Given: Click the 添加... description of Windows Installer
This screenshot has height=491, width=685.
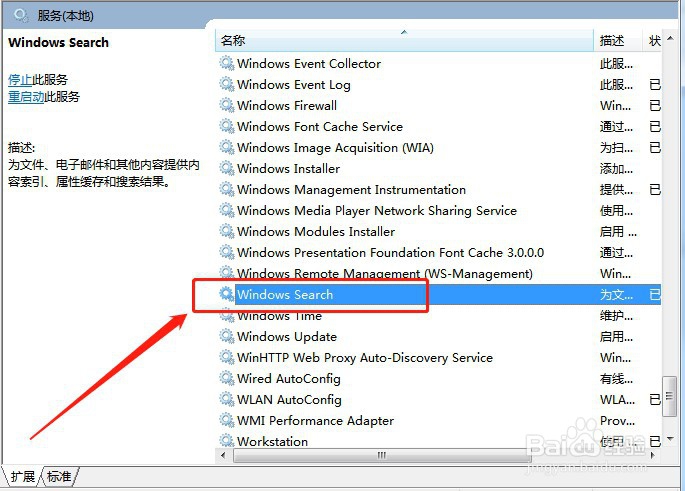Looking at the screenshot, I should click(616, 169).
